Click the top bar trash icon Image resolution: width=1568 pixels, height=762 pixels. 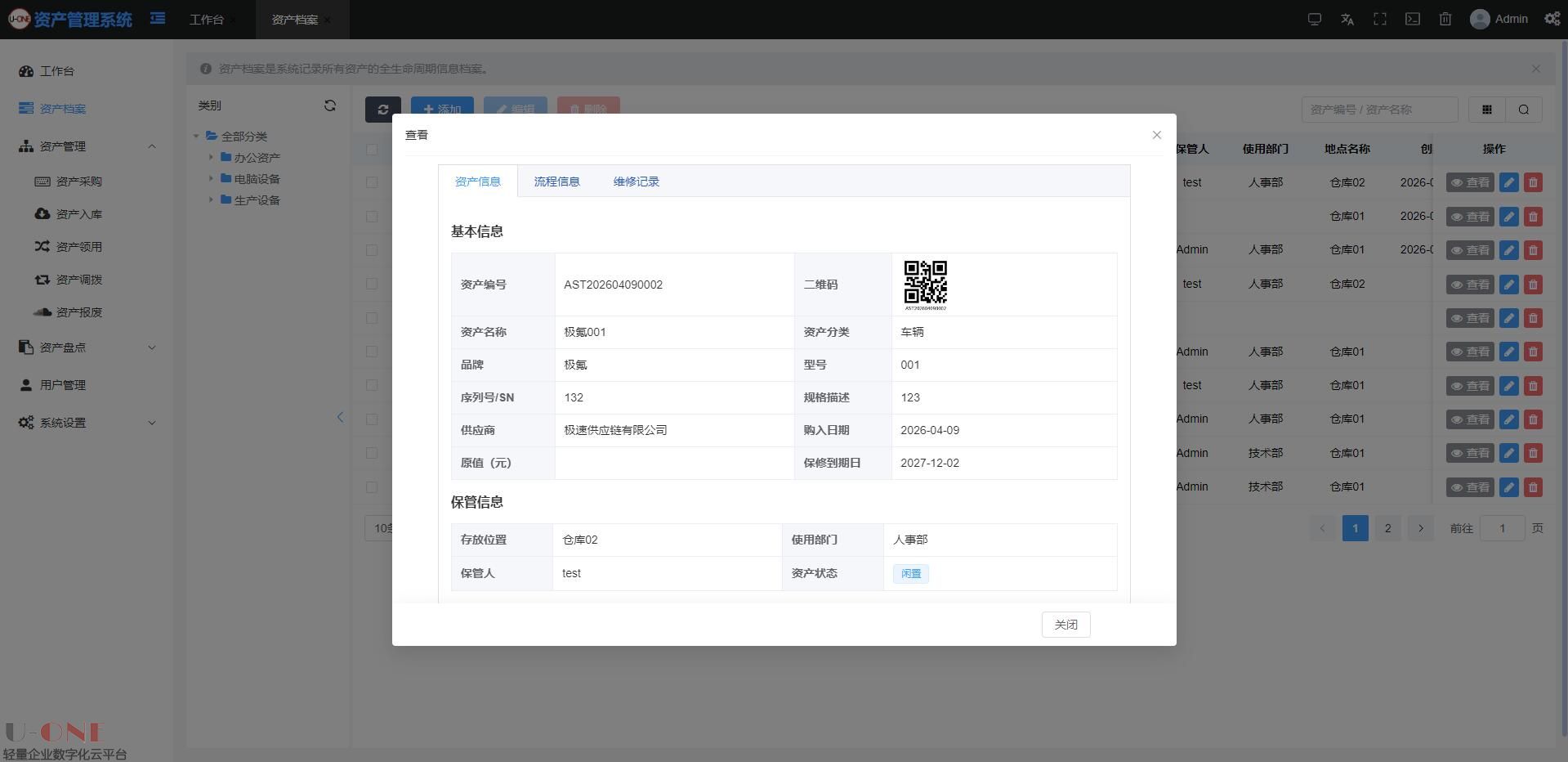click(x=1445, y=19)
